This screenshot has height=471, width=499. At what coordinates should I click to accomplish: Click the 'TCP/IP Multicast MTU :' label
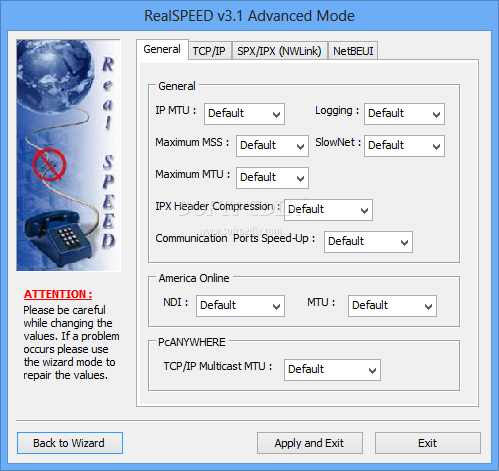pyautogui.click(x=218, y=366)
